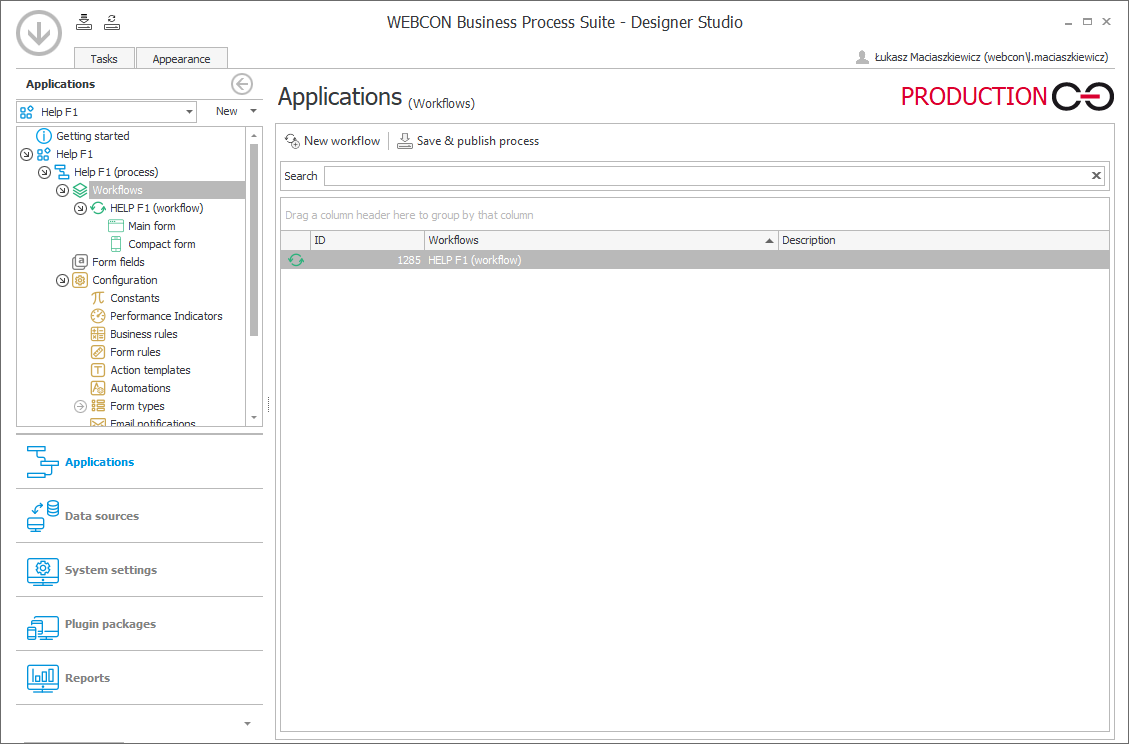Collapse the Help F1 application node
The width and height of the screenshot is (1129, 744).
pyautogui.click(x=26, y=154)
